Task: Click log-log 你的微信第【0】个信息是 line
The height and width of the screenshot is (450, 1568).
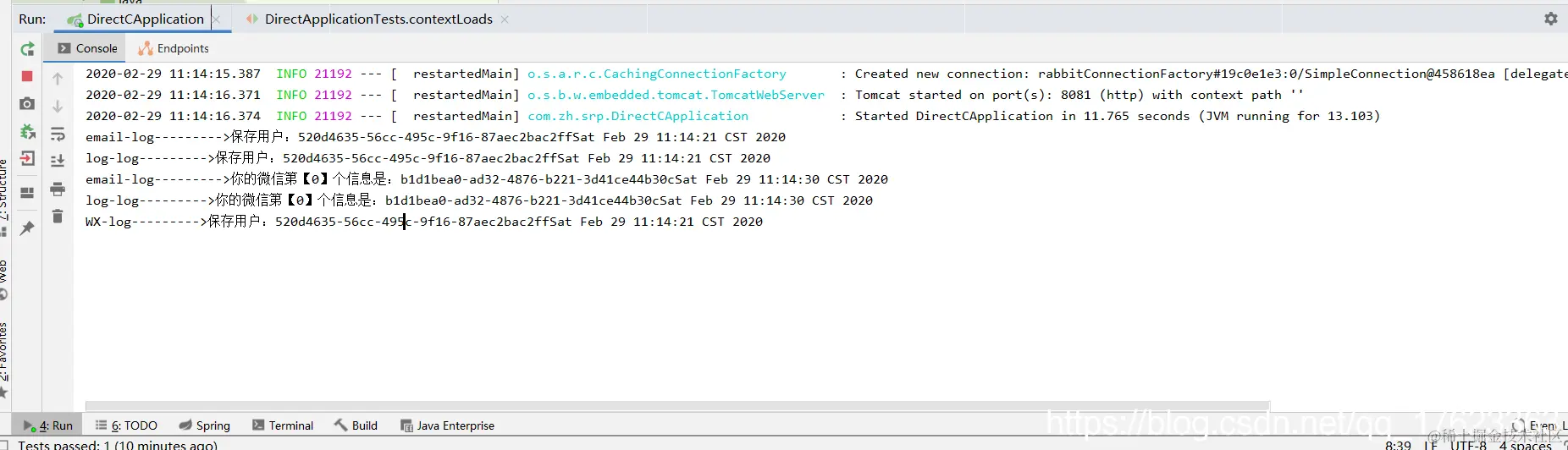Action: (478, 200)
